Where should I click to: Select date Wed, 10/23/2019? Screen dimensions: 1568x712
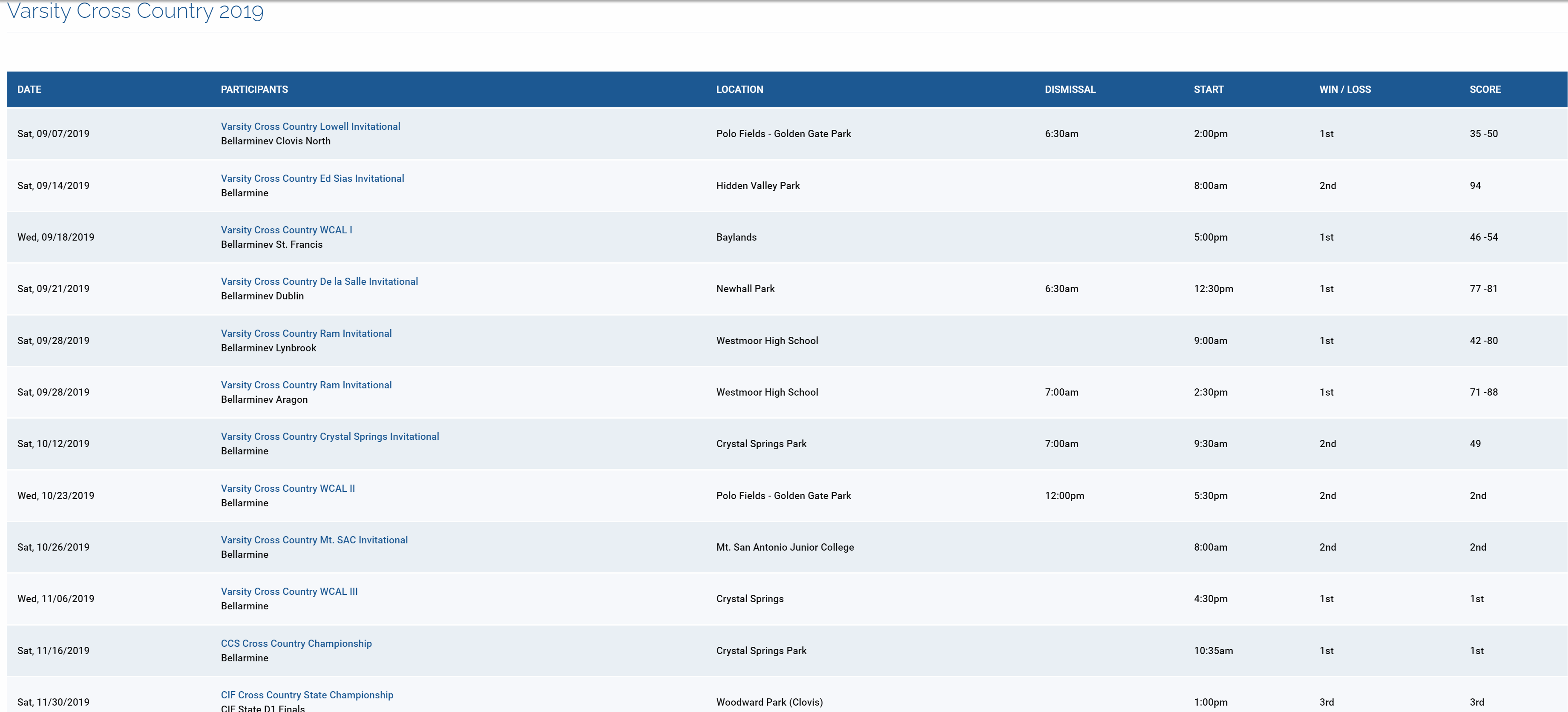click(x=56, y=496)
